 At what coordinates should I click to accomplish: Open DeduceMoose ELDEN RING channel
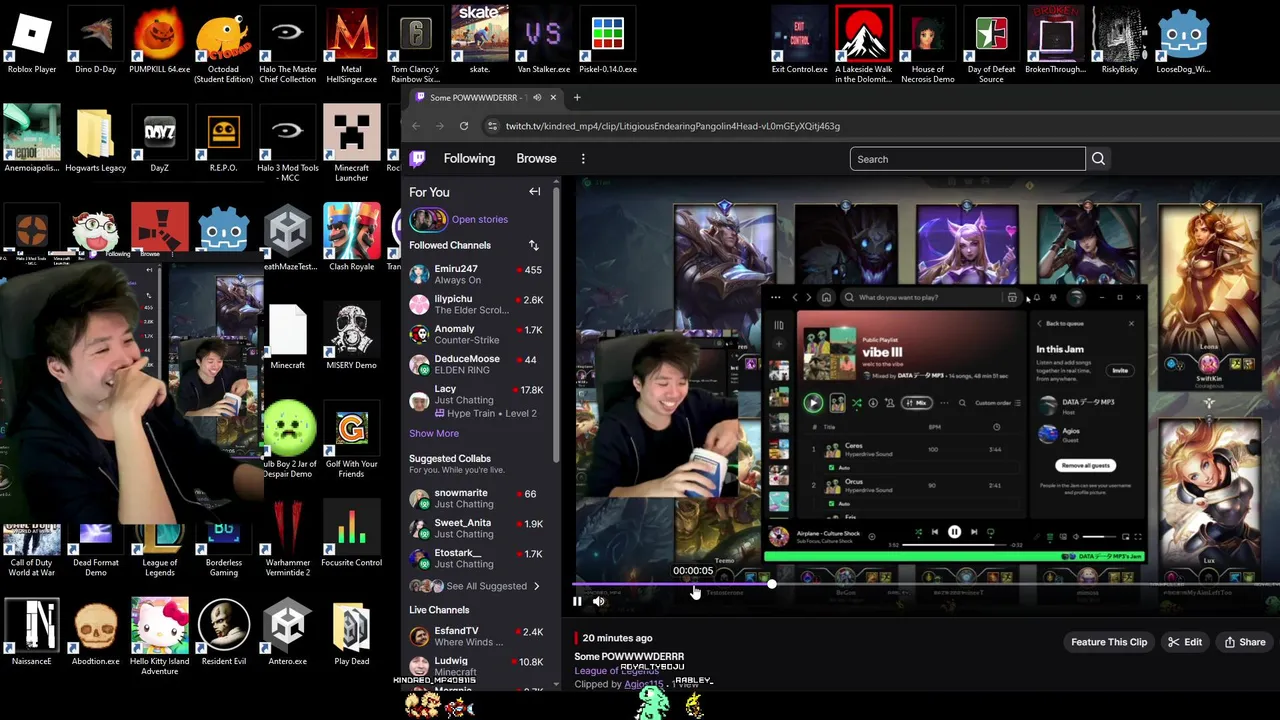[x=476, y=364]
